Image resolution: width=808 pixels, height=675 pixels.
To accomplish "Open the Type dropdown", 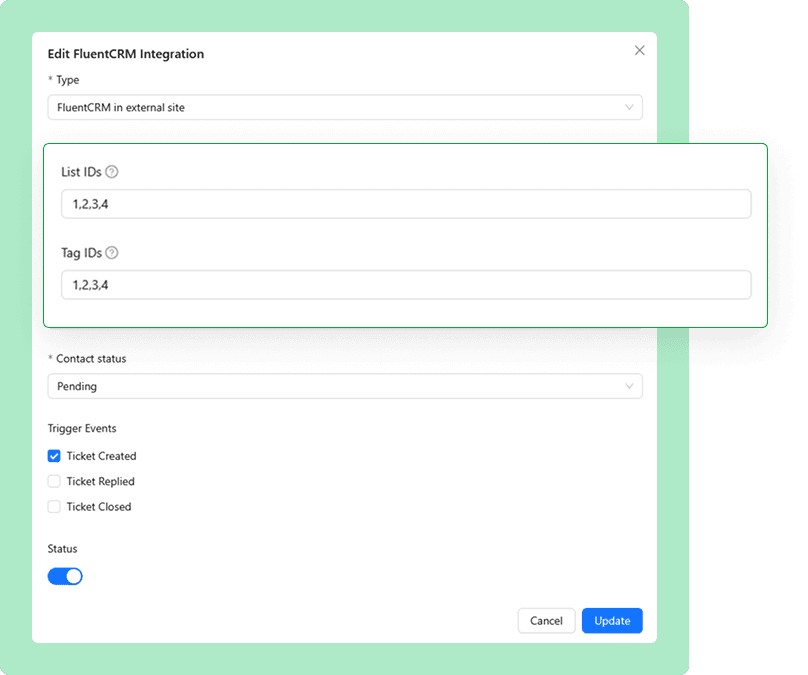I will [345, 107].
